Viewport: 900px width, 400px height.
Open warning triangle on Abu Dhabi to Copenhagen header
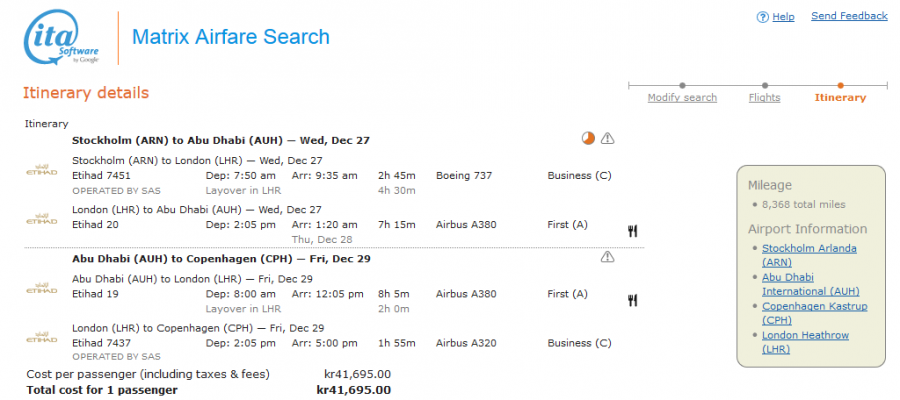pyautogui.click(x=607, y=257)
